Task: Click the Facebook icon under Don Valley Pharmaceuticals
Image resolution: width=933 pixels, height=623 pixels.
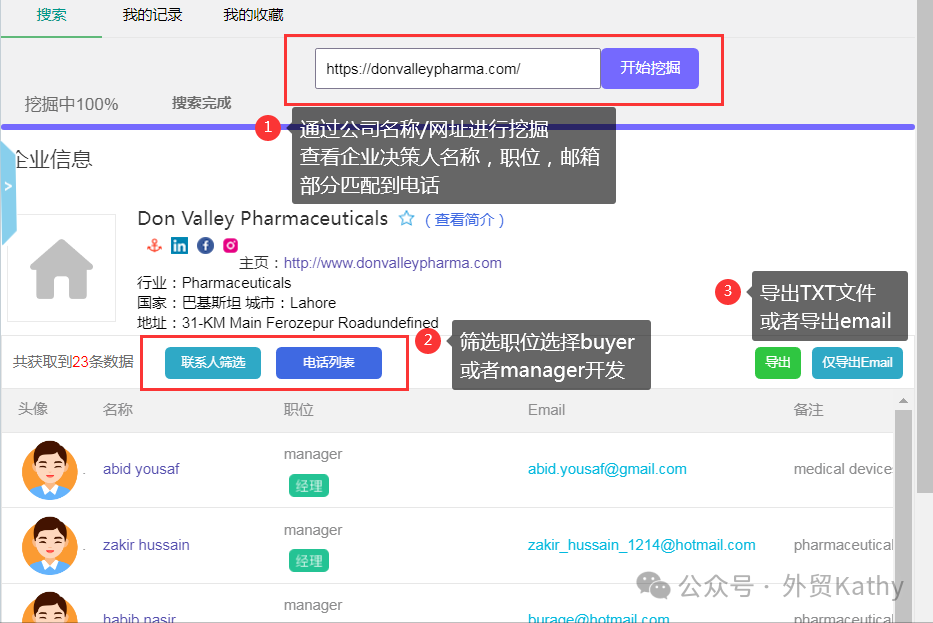Action: coord(204,244)
